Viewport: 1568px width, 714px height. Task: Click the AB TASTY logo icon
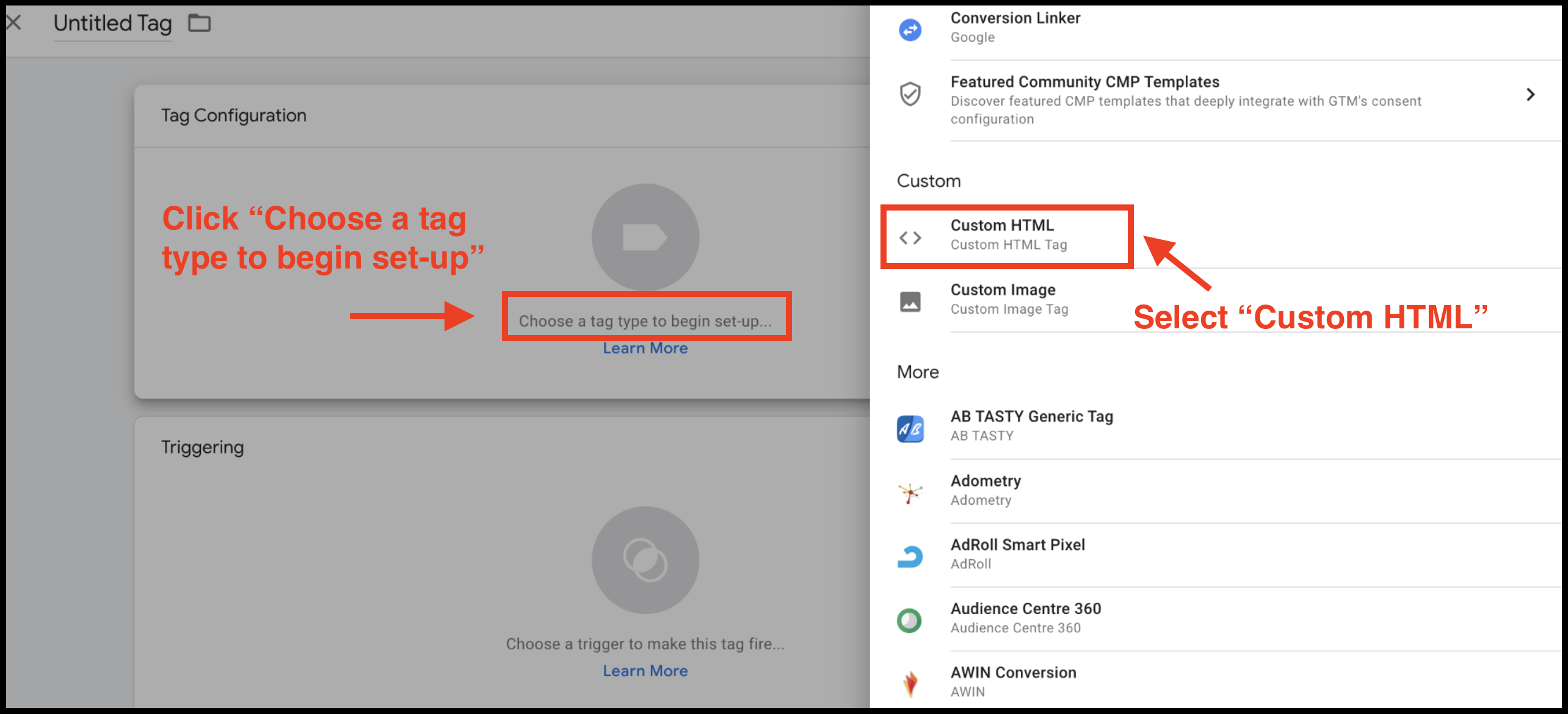click(910, 428)
